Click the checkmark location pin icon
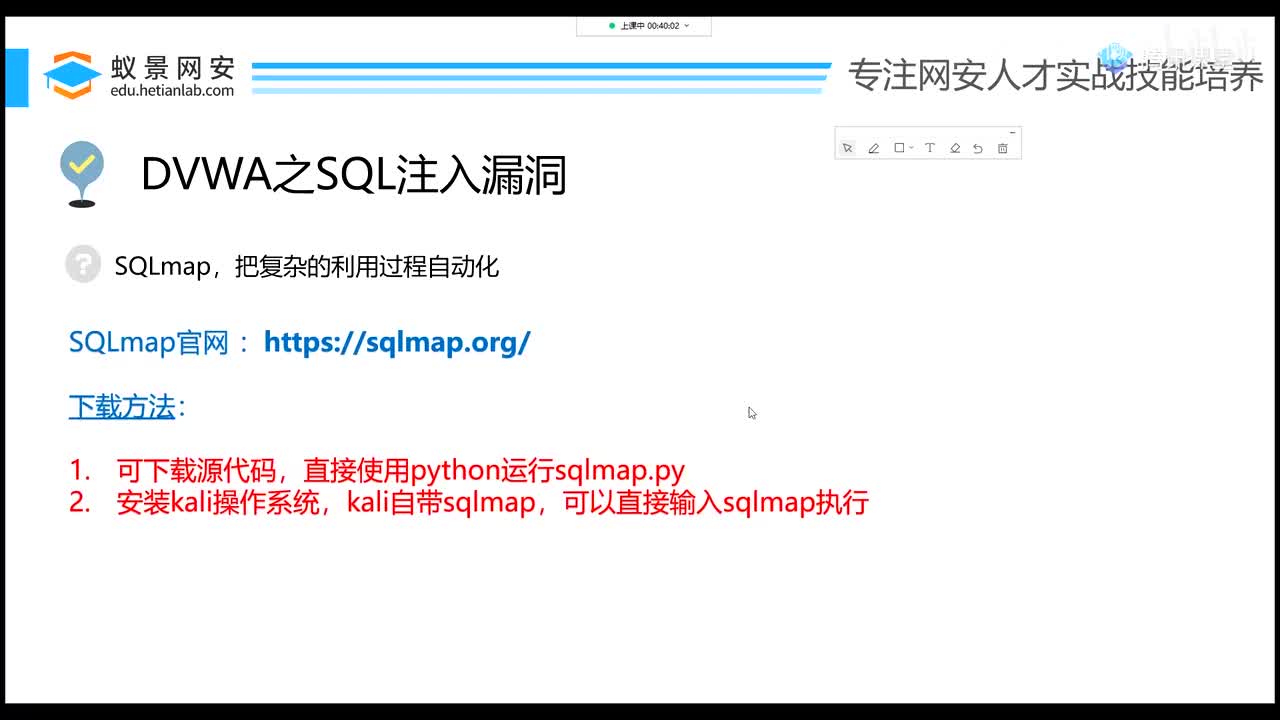This screenshot has width=1280, height=720. pyautogui.click(x=82, y=175)
